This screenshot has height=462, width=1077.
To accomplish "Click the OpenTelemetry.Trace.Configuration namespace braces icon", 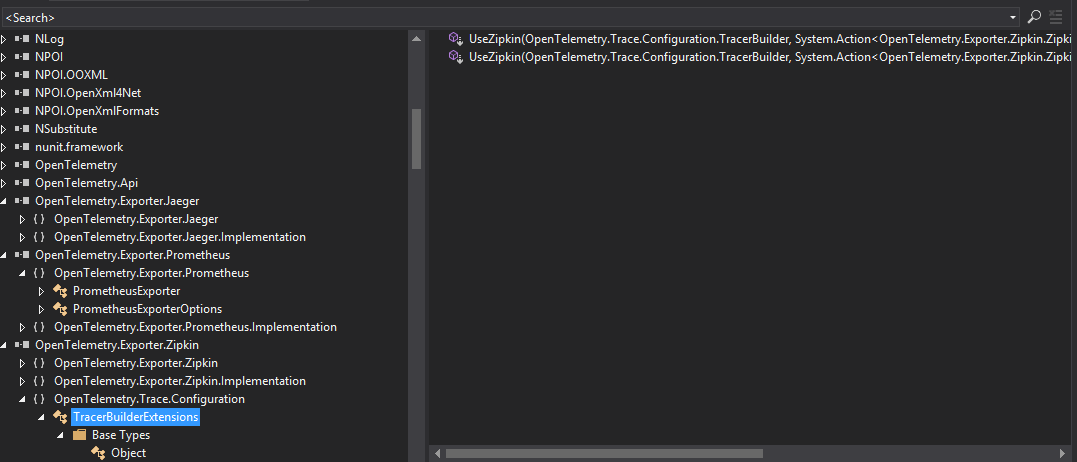I will point(40,399).
